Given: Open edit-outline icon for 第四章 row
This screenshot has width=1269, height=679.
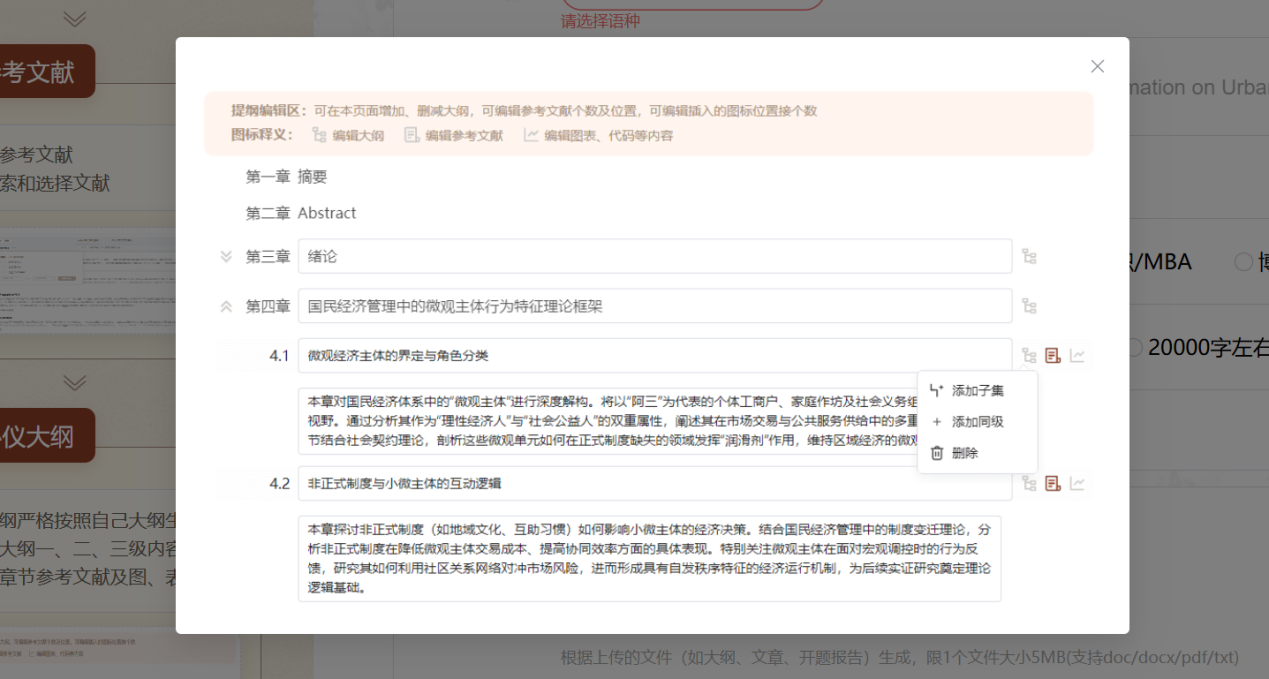Looking at the screenshot, I should pos(1029,306).
